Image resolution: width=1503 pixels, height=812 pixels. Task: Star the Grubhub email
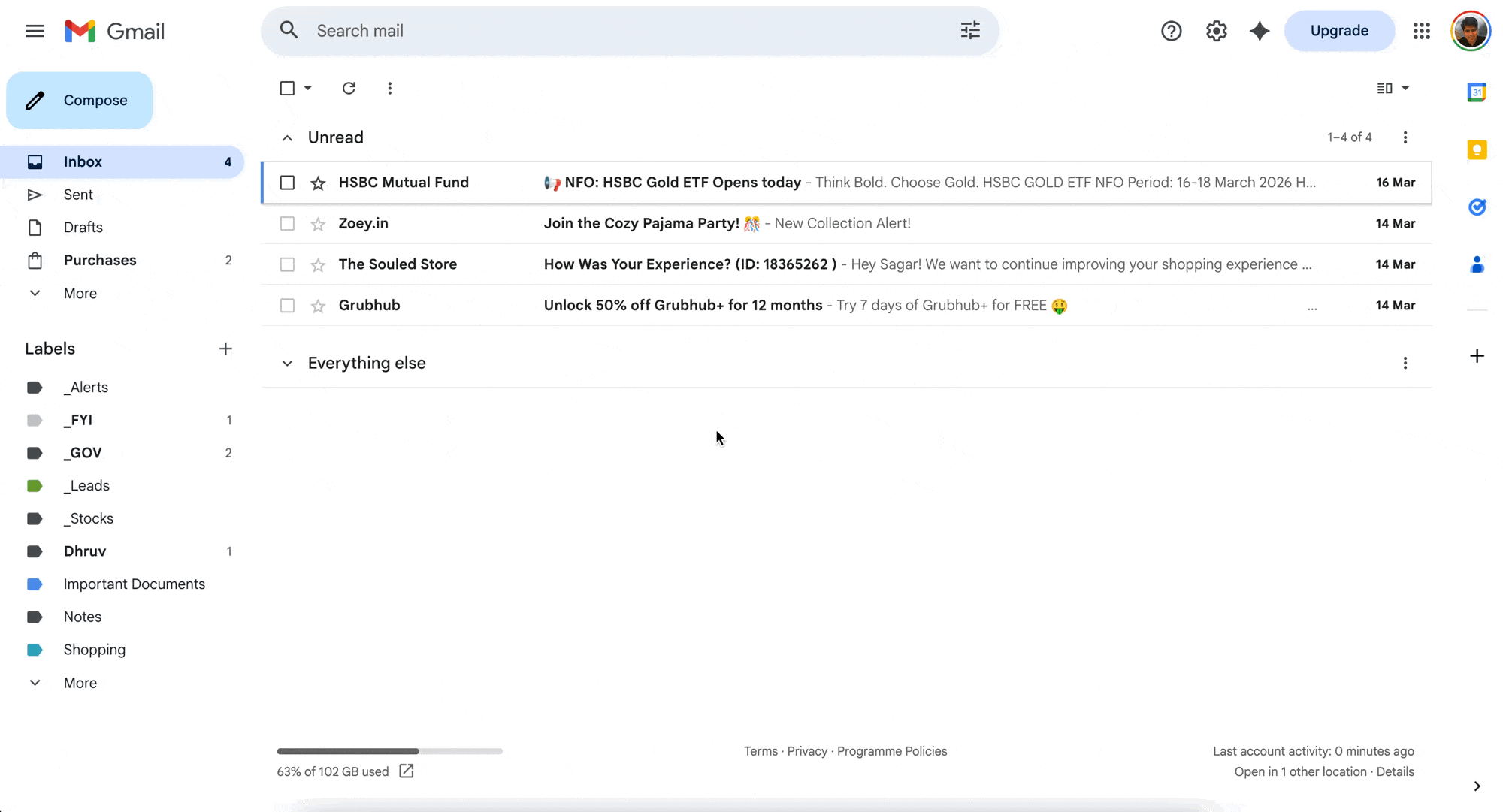pos(318,306)
